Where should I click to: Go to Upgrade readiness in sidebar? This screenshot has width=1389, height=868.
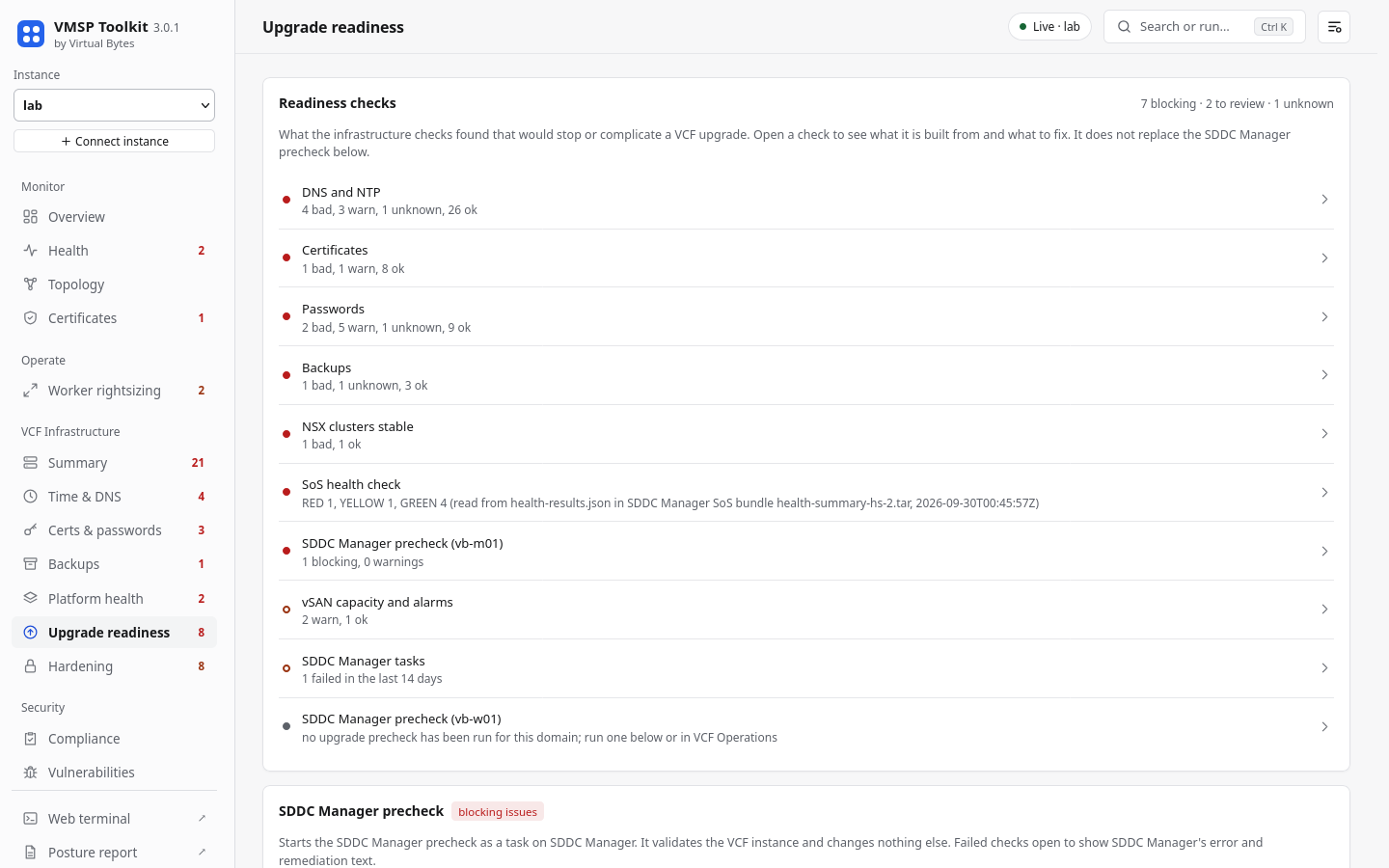click(114, 633)
